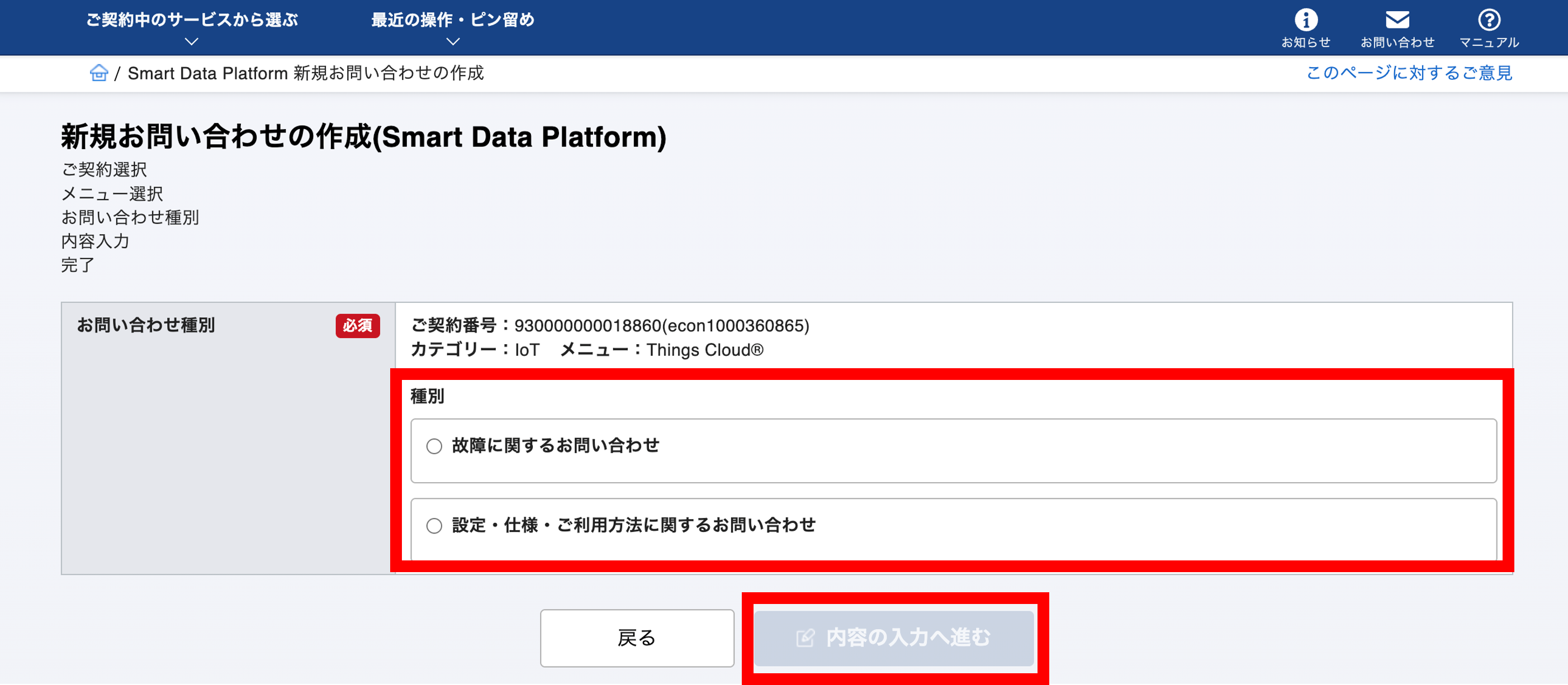Open the マニュアル question mark icon

[x=1489, y=20]
